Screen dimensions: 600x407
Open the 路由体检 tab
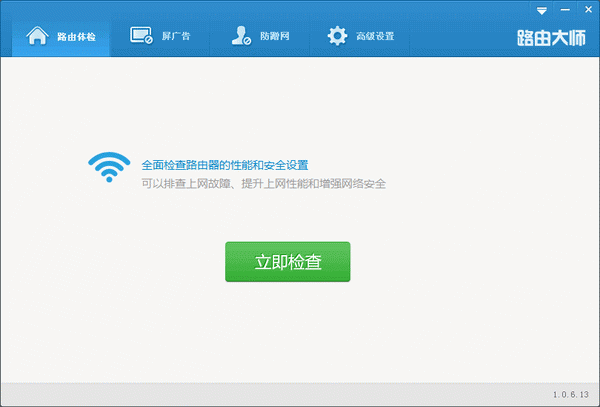[61, 37]
